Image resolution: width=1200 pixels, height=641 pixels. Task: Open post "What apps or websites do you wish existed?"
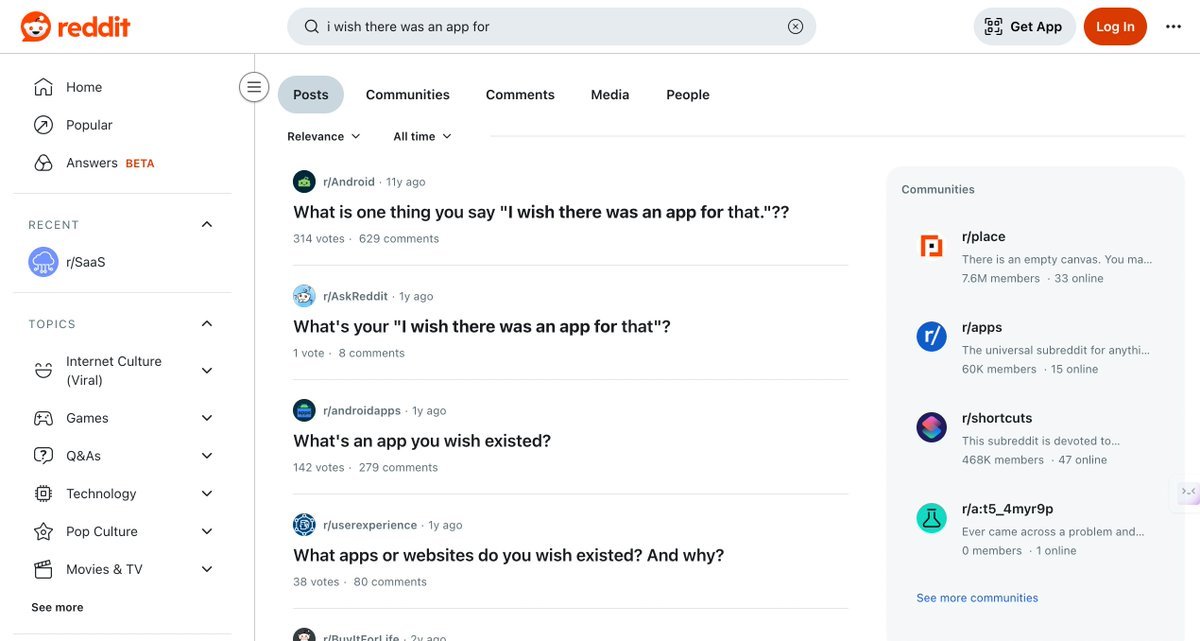click(509, 555)
